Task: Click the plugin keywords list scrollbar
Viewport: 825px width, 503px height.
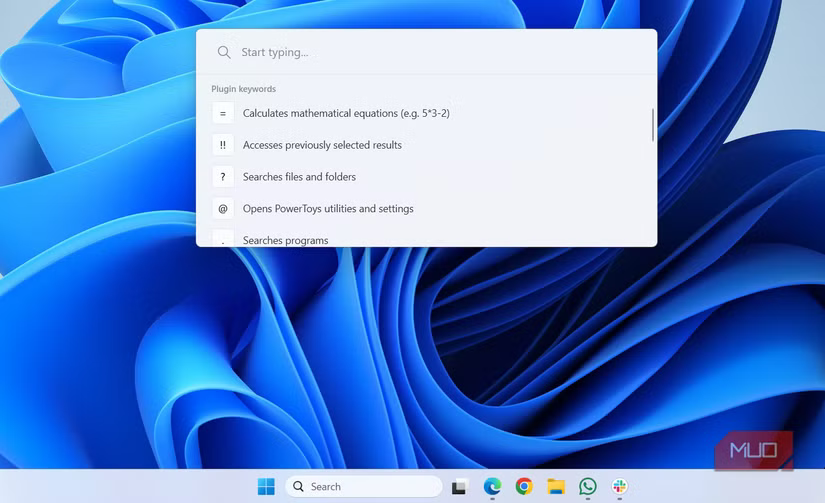Action: point(653,126)
